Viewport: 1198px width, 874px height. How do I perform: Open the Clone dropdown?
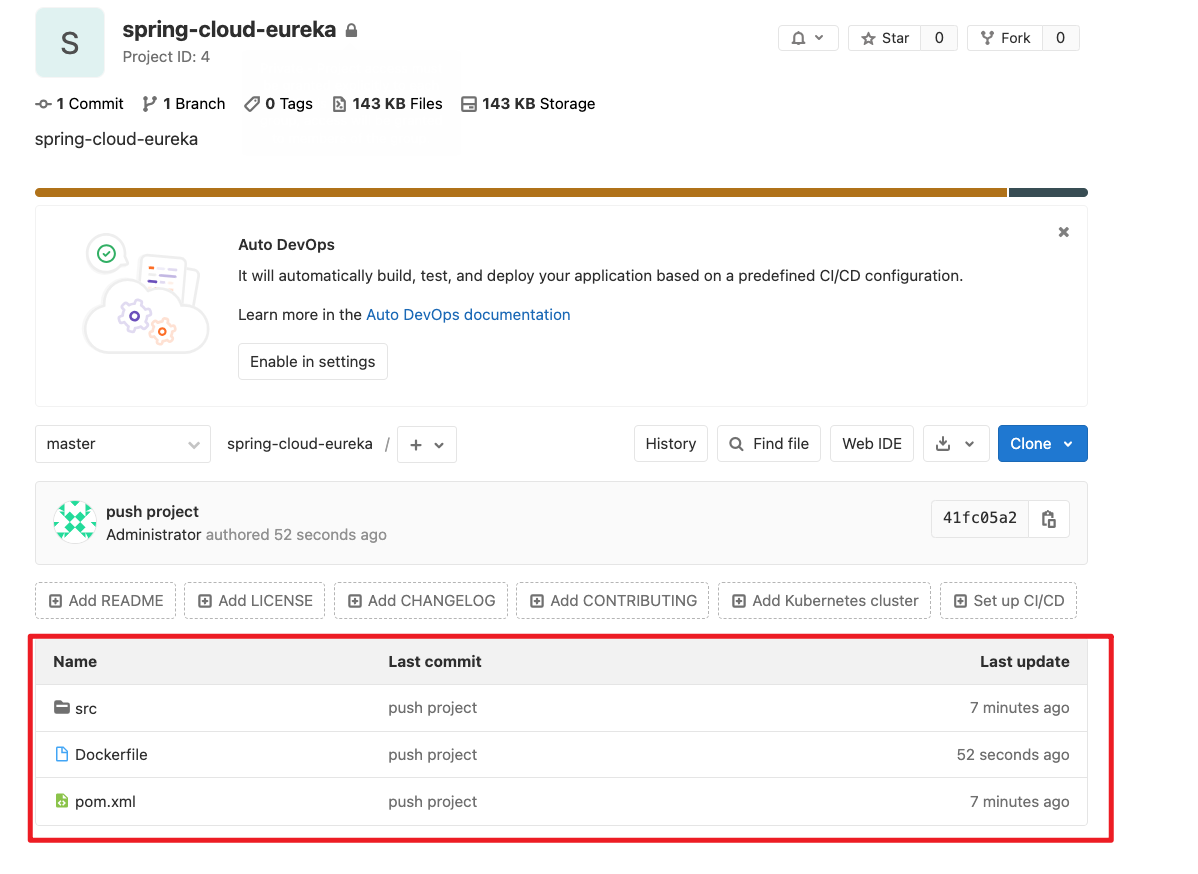pos(1042,444)
